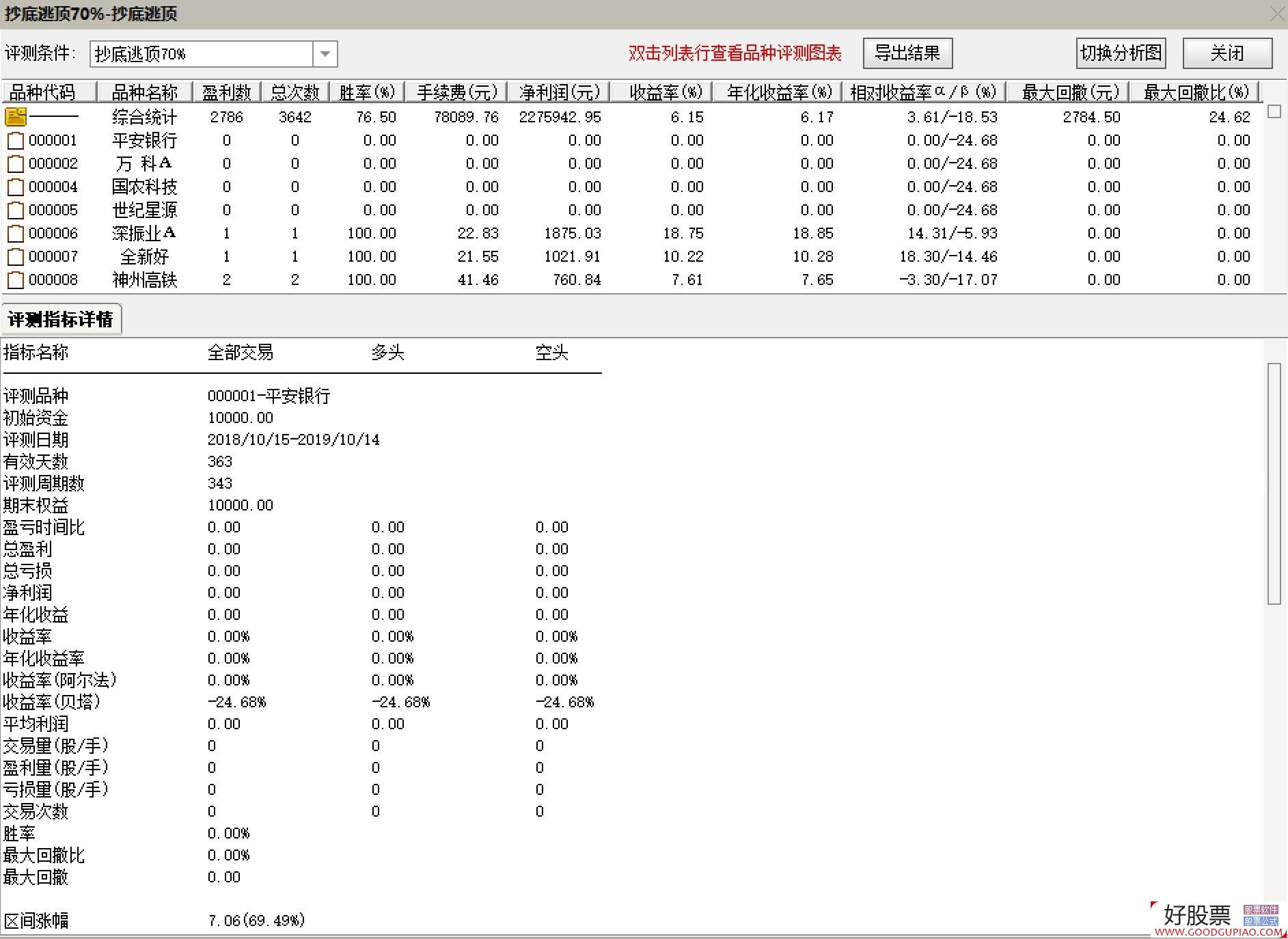Click relative return 18.30/-14.46
Screen dimensions: 1288x939
[948, 257]
